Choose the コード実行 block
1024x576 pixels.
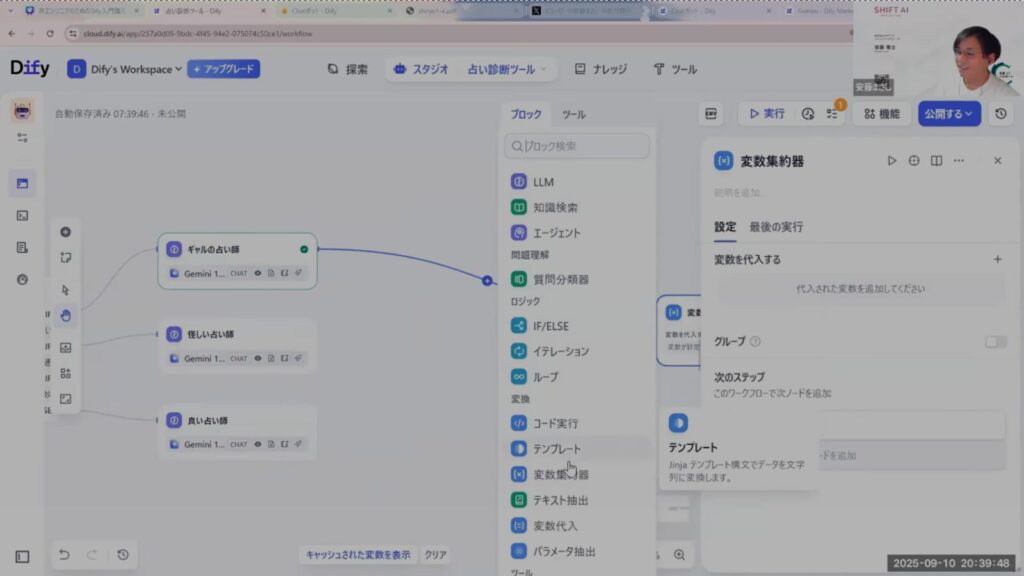[x=554, y=423]
